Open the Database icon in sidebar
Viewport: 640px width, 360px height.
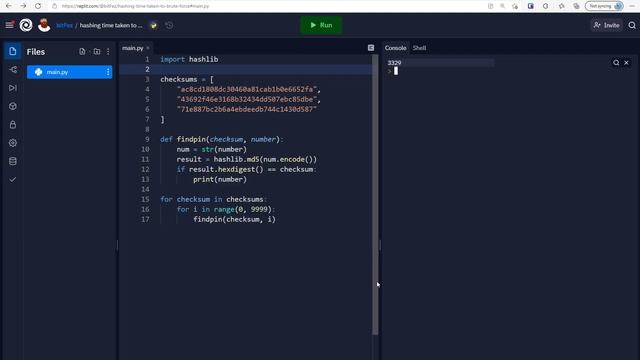13,161
